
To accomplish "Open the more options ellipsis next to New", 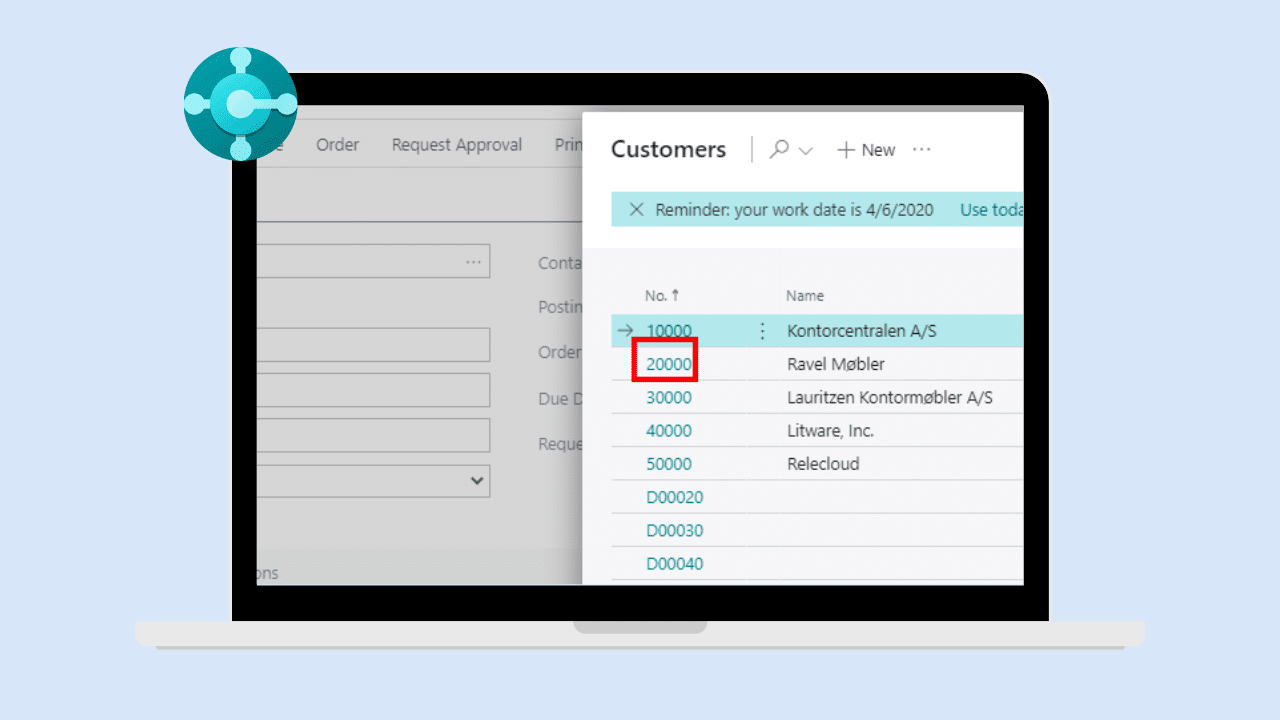I will pos(922,149).
